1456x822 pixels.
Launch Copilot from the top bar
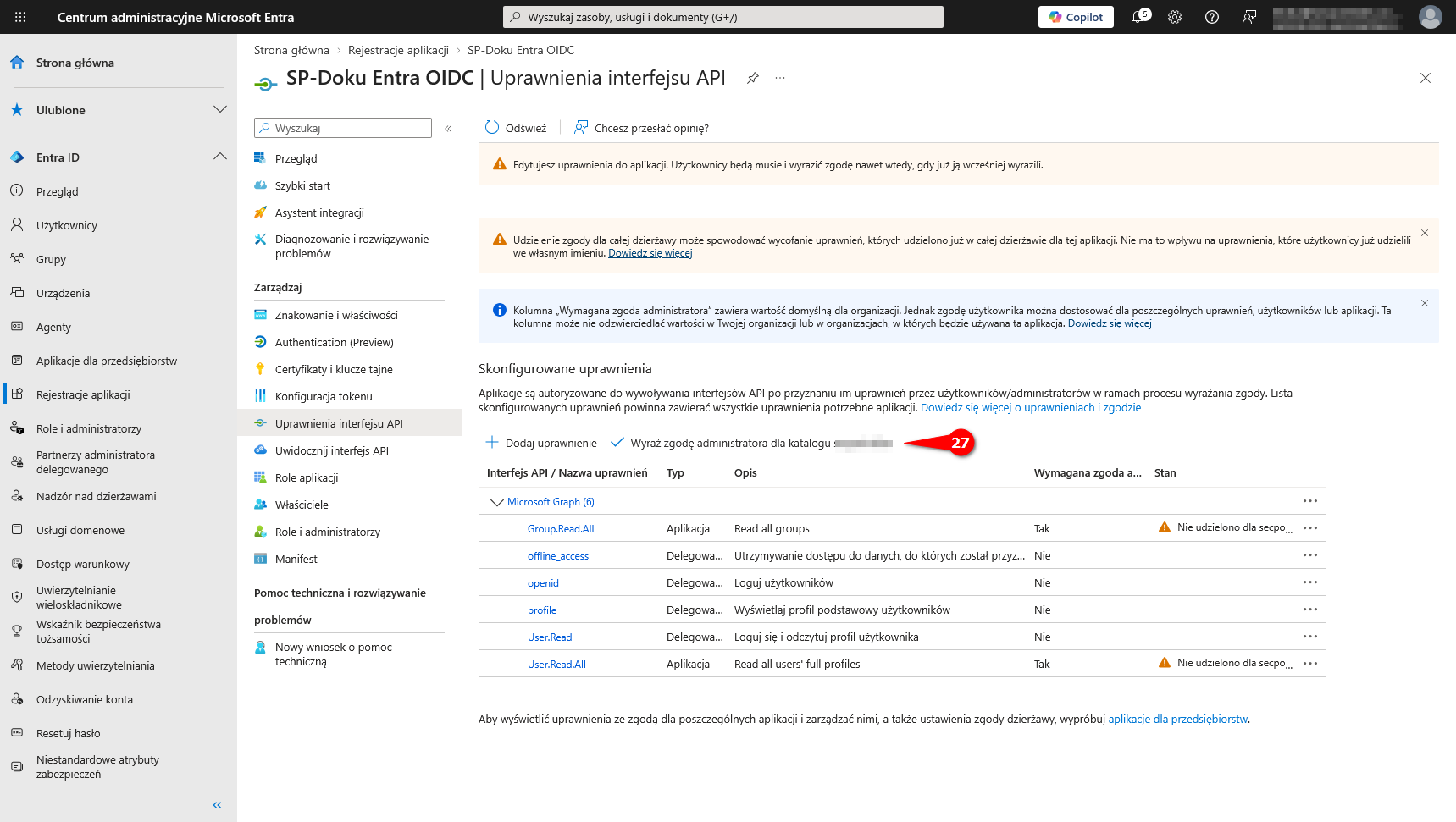1076,17
